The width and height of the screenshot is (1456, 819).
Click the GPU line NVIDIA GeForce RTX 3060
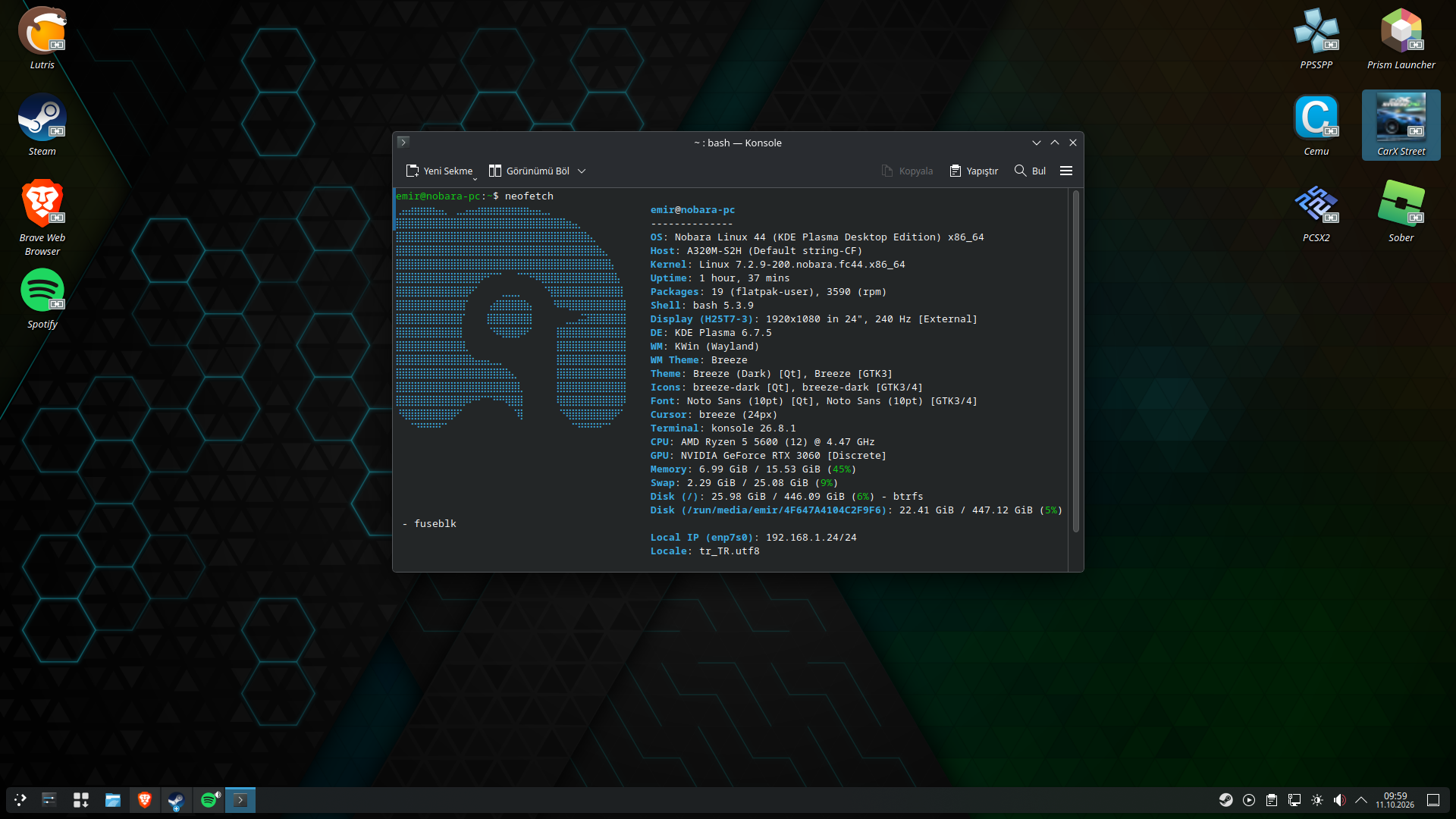click(768, 456)
